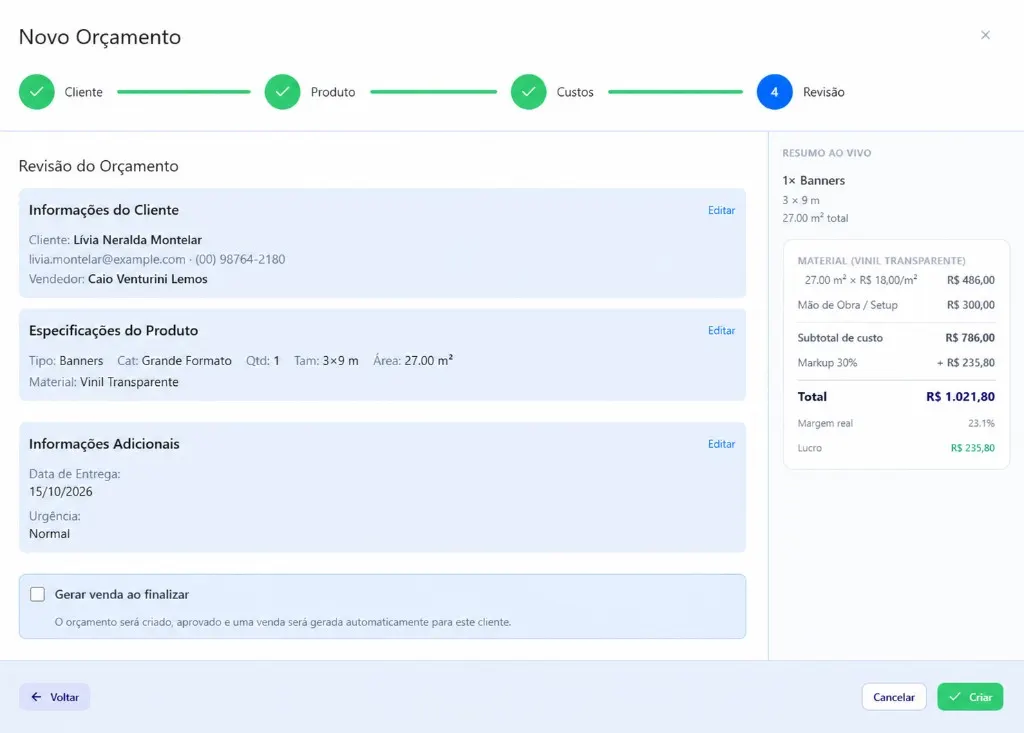Screen dimensions: 1024x733
Task: Select the Produto step label
Action: 333,92
